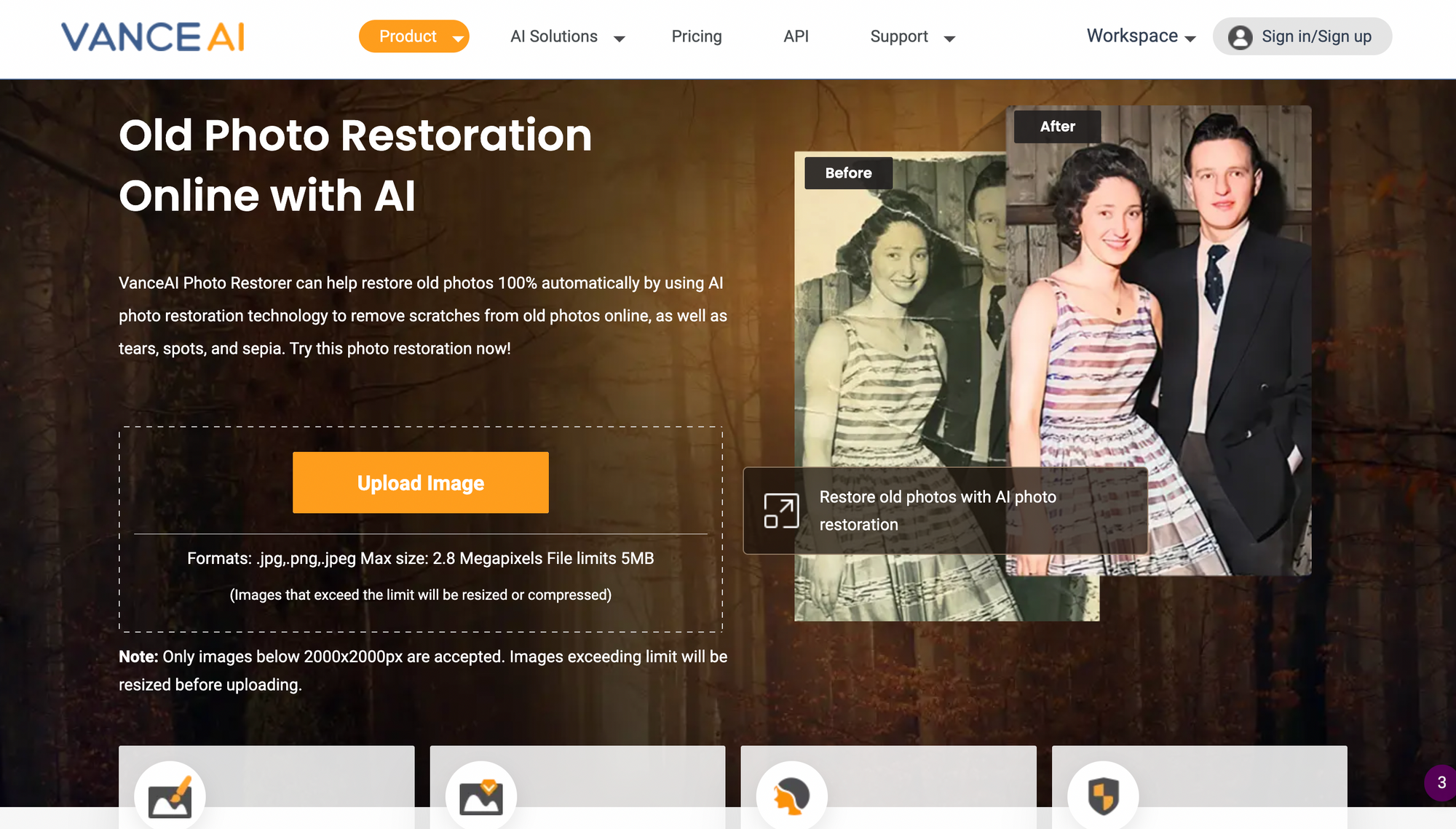This screenshot has width=1456, height=829.
Task: Click the 'Formats: .jpg,.png,.jpeg' limits text
Action: click(420, 558)
